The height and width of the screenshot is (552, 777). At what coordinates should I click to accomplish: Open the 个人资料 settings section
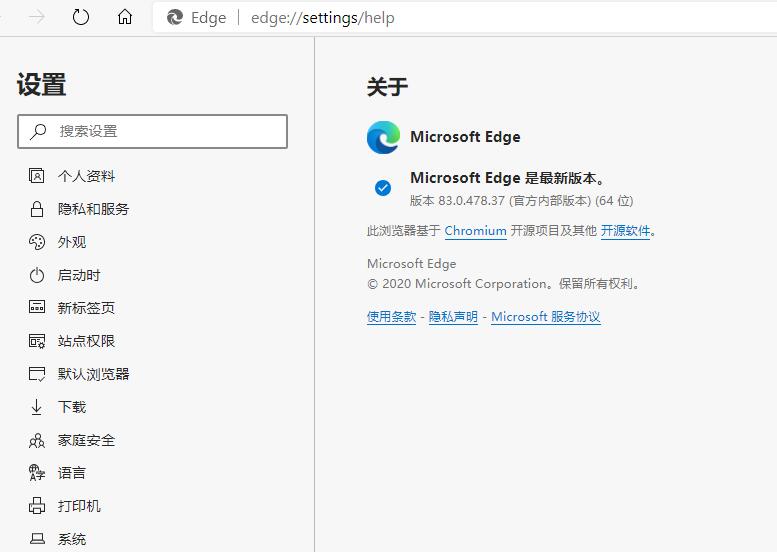(86, 176)
